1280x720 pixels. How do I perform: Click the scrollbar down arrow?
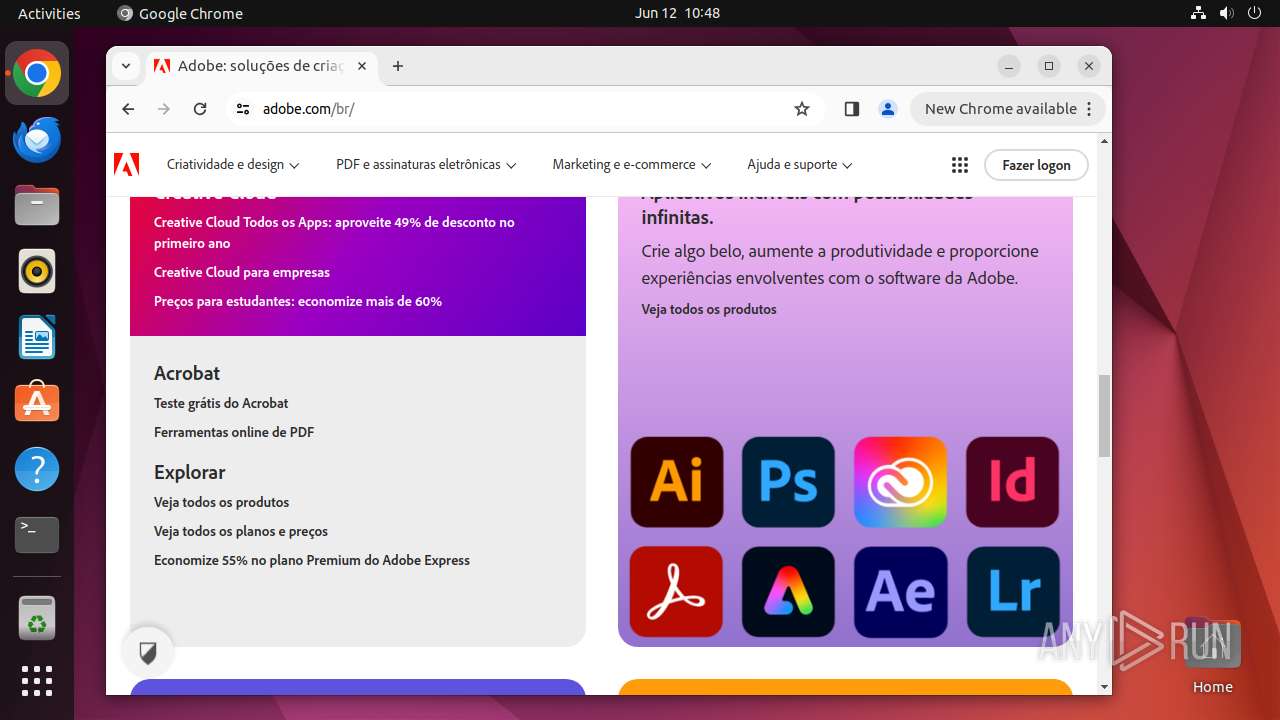click(1104, 687)
